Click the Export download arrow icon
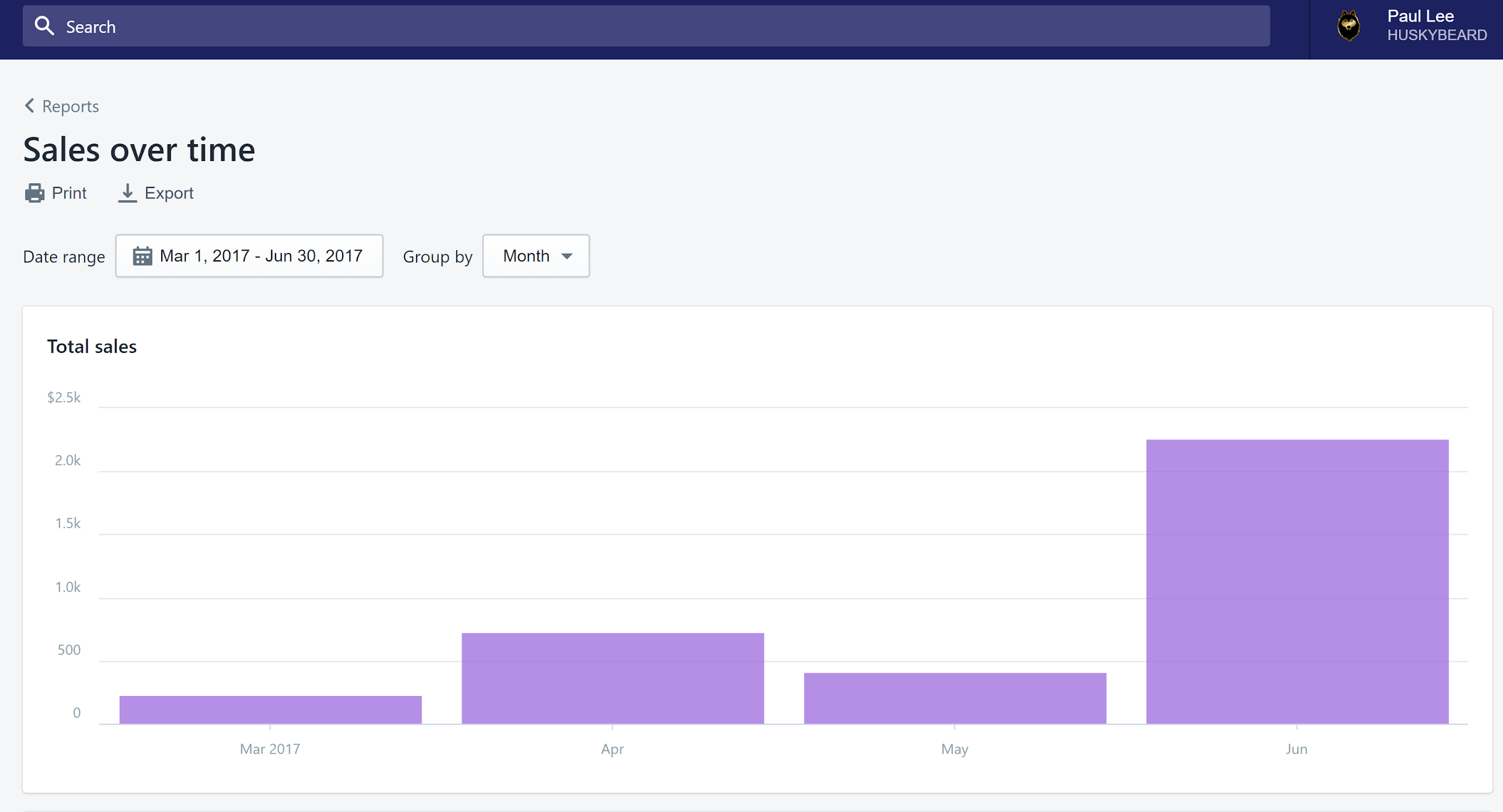This screenshot has height=812, width=1503. (127, 193)
